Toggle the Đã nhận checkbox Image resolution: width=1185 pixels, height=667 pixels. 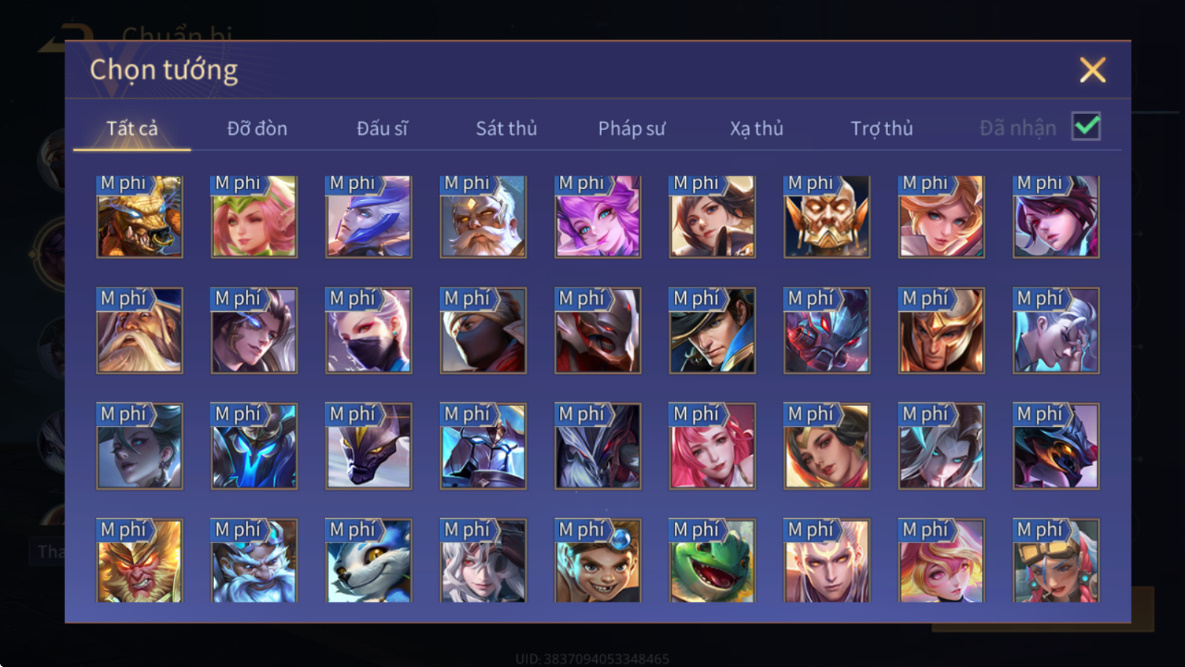point(1086,126)
